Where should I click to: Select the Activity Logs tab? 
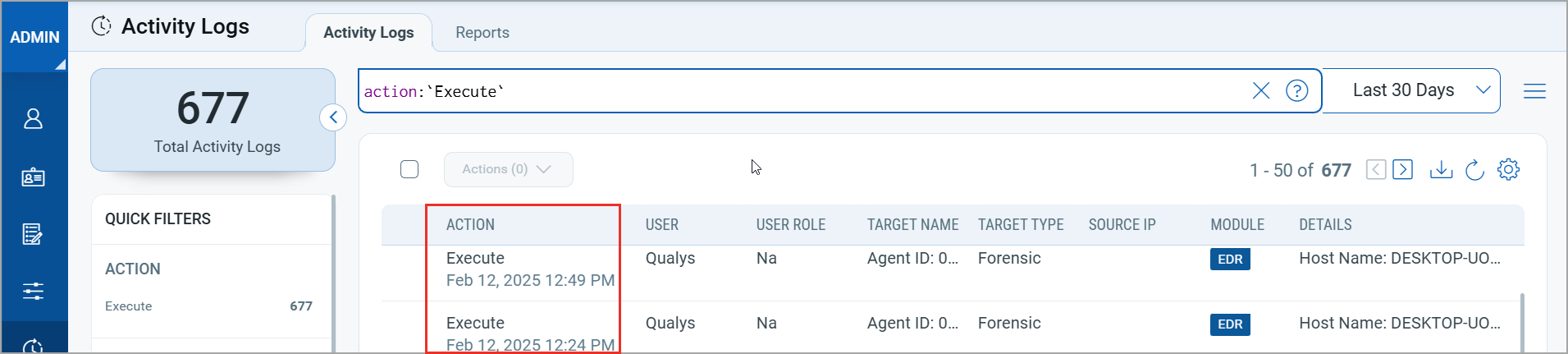coord(368,33)
